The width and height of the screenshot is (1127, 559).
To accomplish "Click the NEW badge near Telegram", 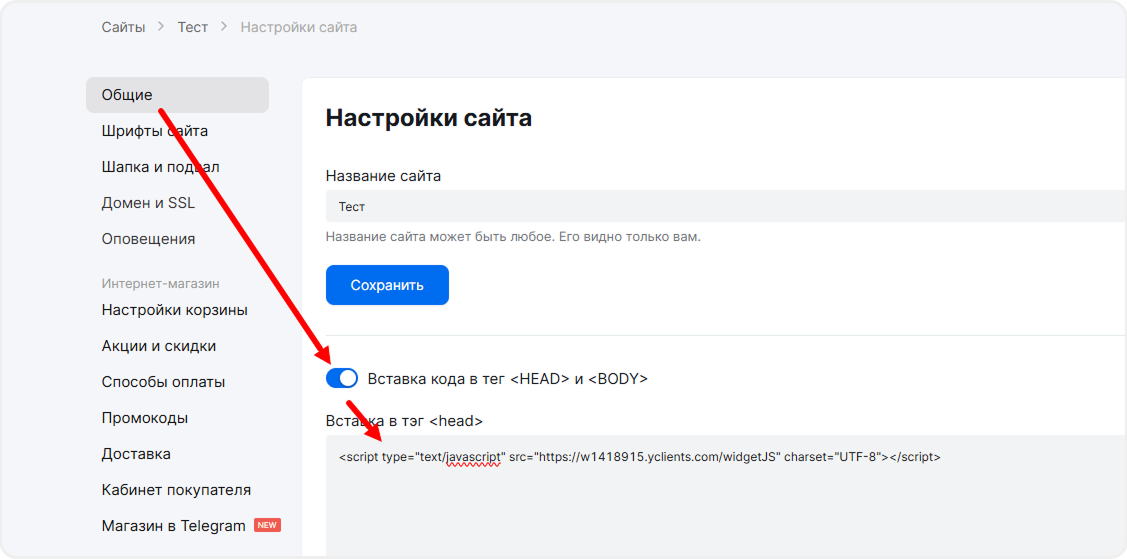I will point(267,525).
